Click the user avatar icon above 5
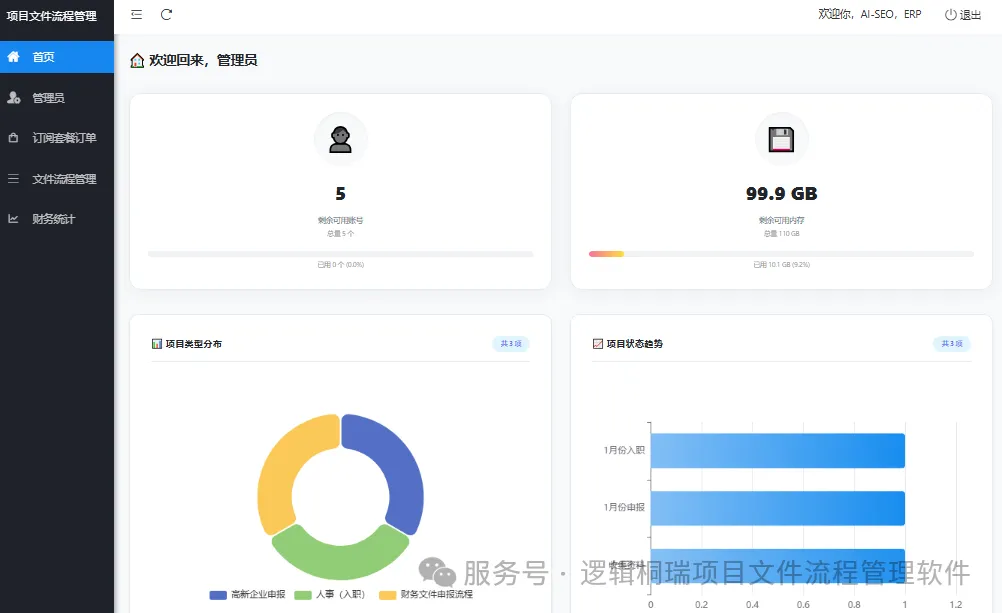Image resolution: width=1002 pixels, height=613 pixels. tap(341, 139)
